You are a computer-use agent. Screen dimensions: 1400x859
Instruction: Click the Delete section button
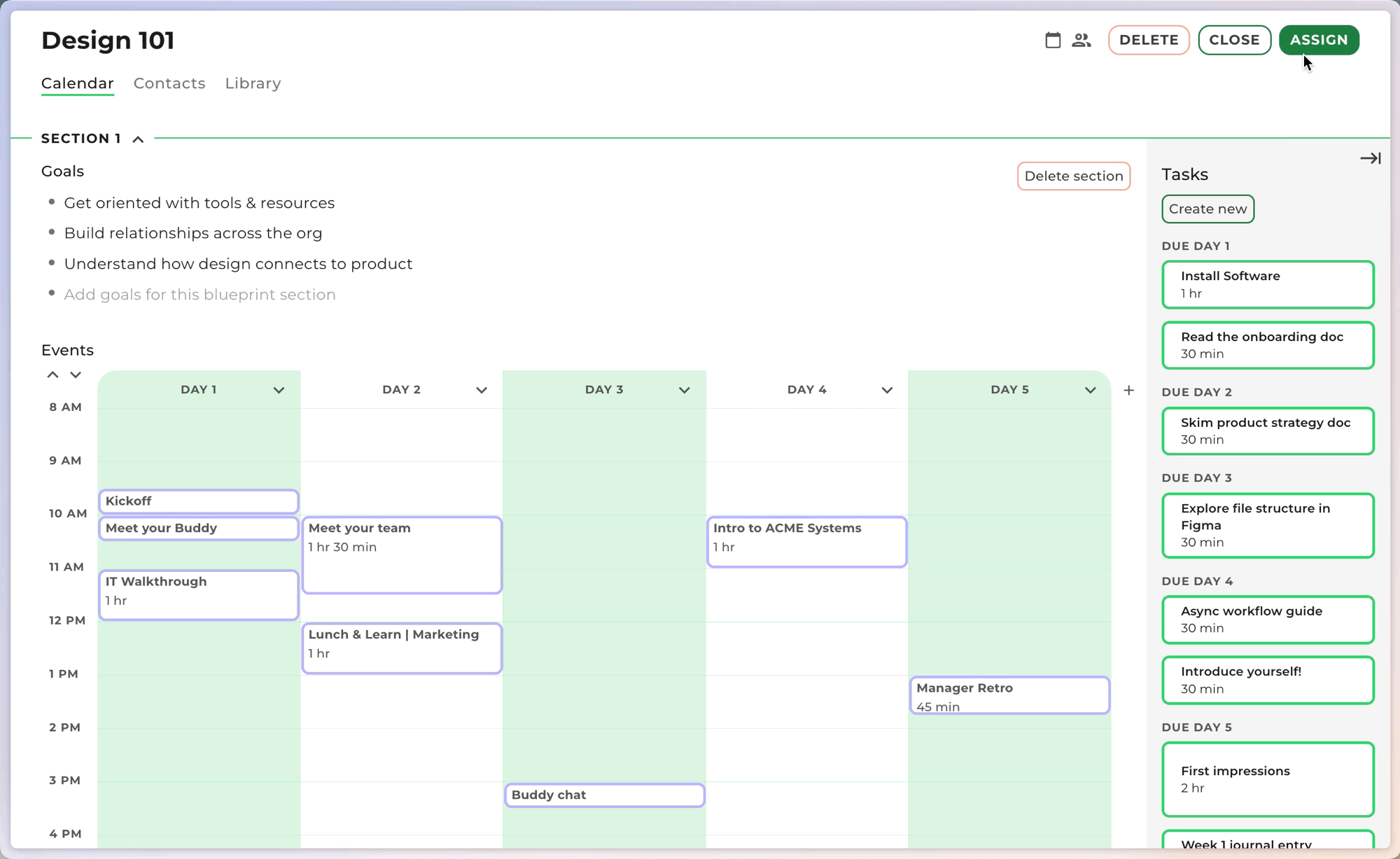(1073, 176)
